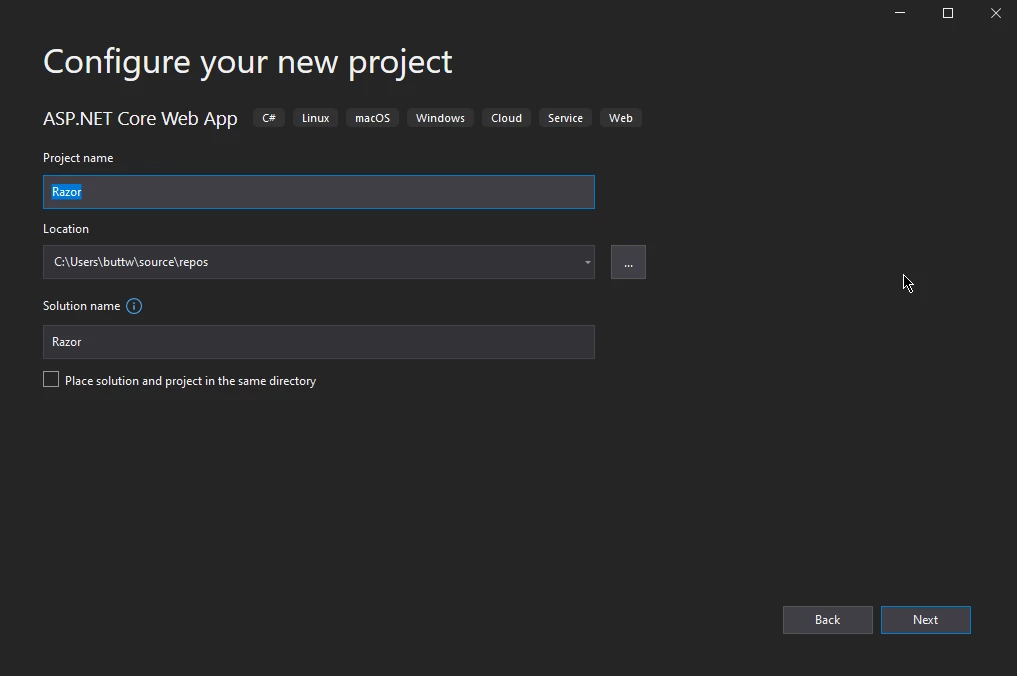
Task: Go back with the Back button
Action: pos(827,620)
